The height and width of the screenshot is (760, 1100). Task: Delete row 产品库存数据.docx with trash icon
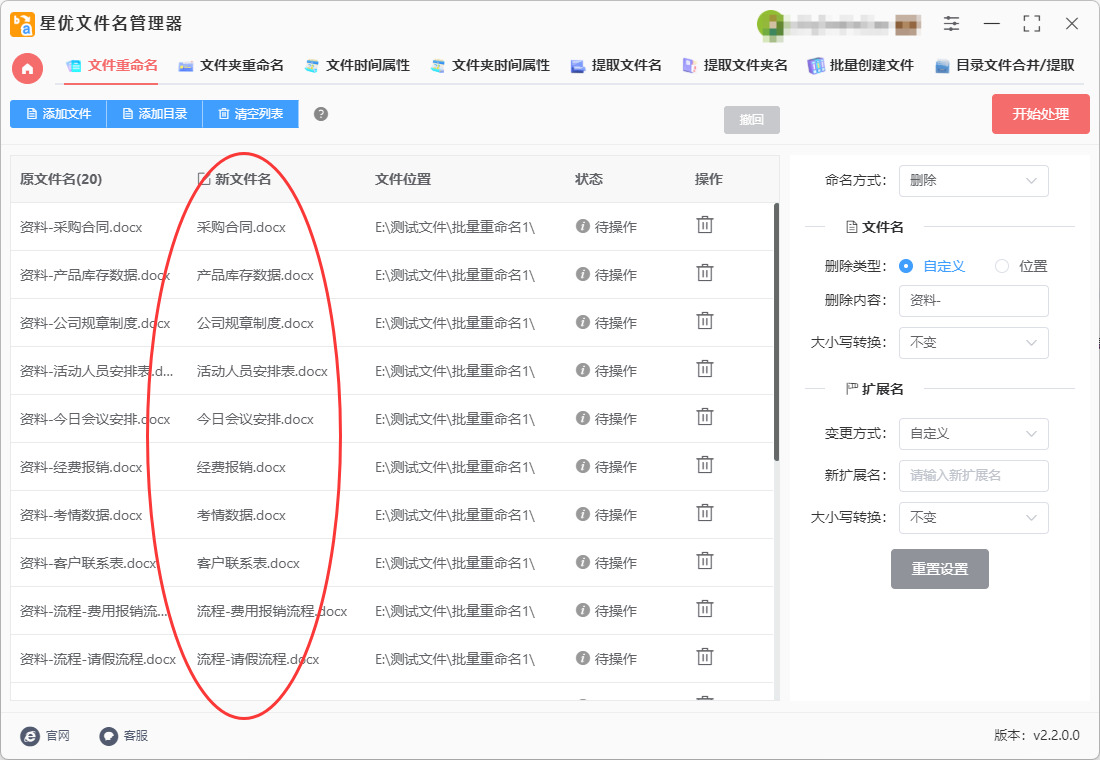pos(704,273)
